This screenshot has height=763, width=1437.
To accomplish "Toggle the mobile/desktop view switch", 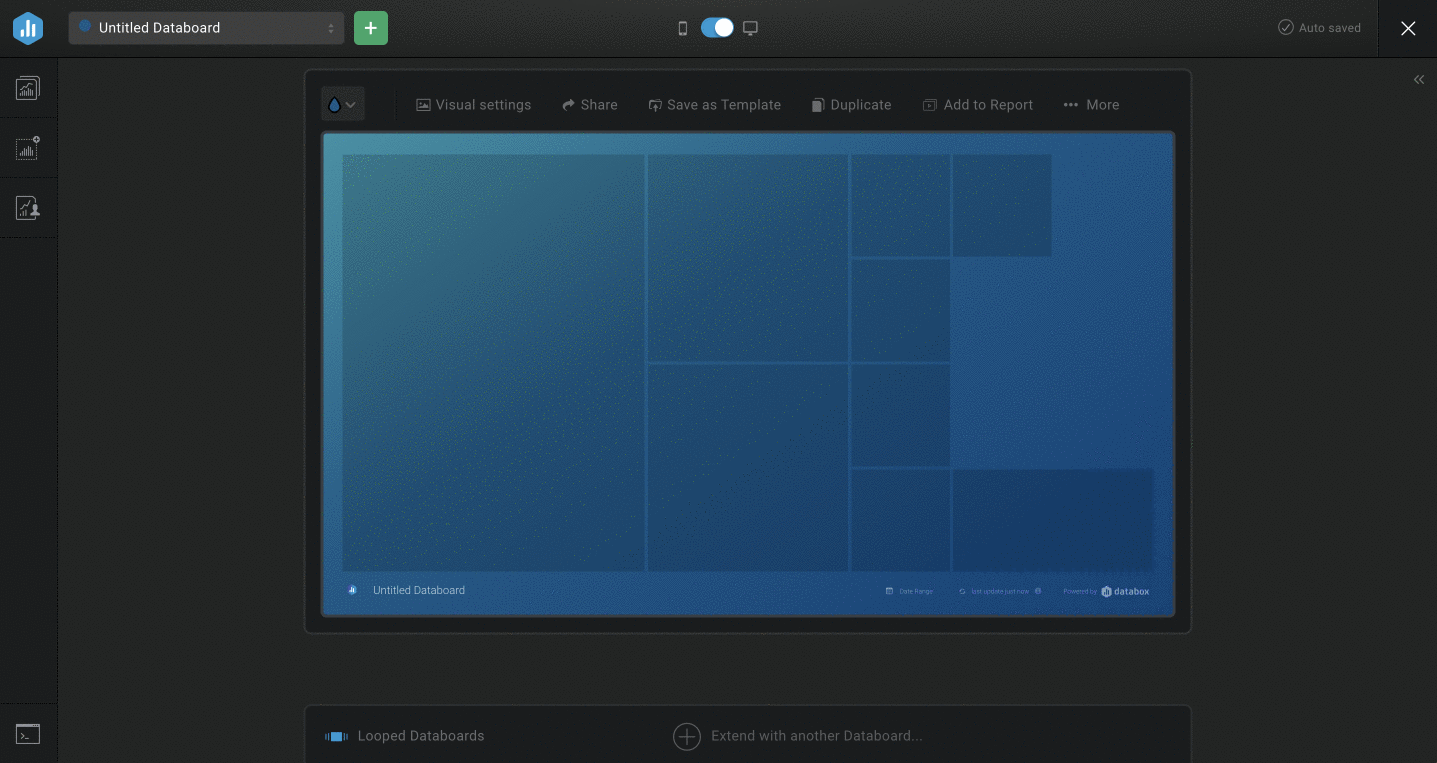I will (717, 28).
